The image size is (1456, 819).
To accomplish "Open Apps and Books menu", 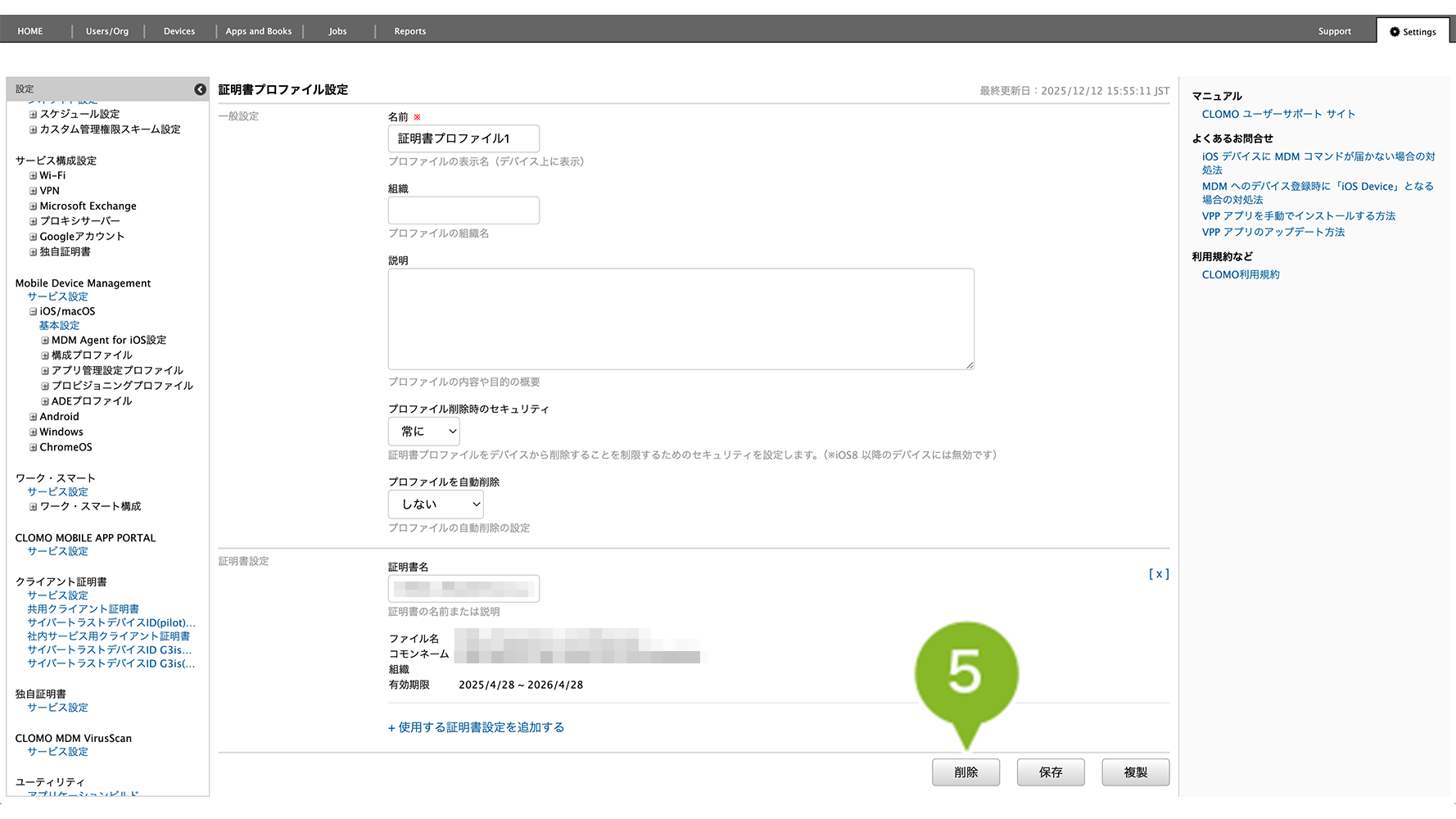I will click(258, 32).
